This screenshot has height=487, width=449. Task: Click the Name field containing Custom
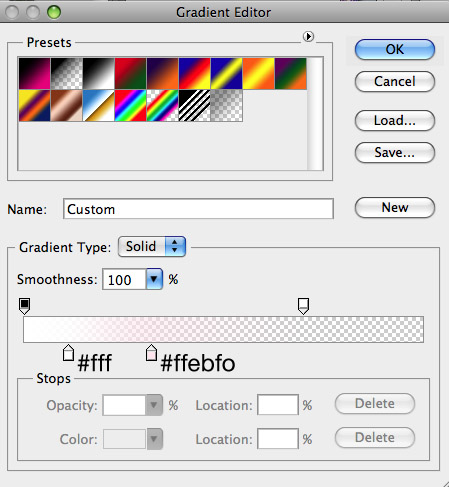198,209
